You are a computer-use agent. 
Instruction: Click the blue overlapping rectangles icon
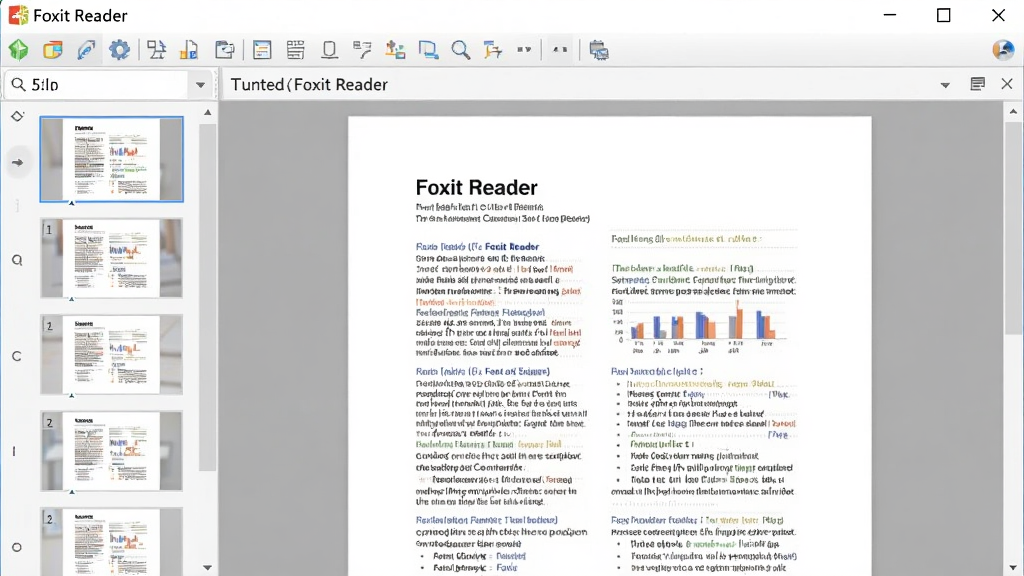point(428,50)
